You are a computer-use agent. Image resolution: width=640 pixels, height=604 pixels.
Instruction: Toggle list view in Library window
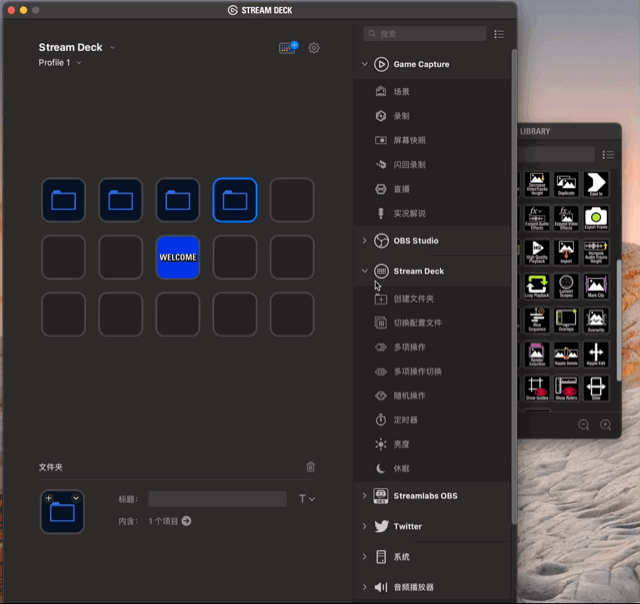pyautogui.click(x=608, y=154)
